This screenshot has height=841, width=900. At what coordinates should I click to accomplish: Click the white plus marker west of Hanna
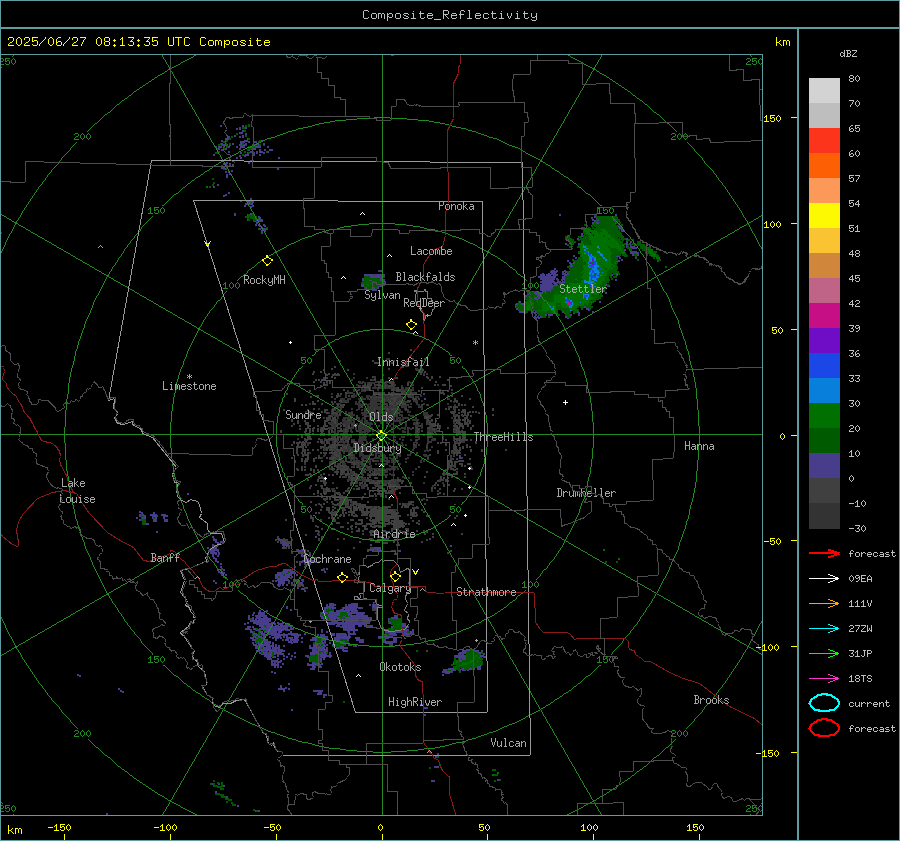click(x=565, y=402)
